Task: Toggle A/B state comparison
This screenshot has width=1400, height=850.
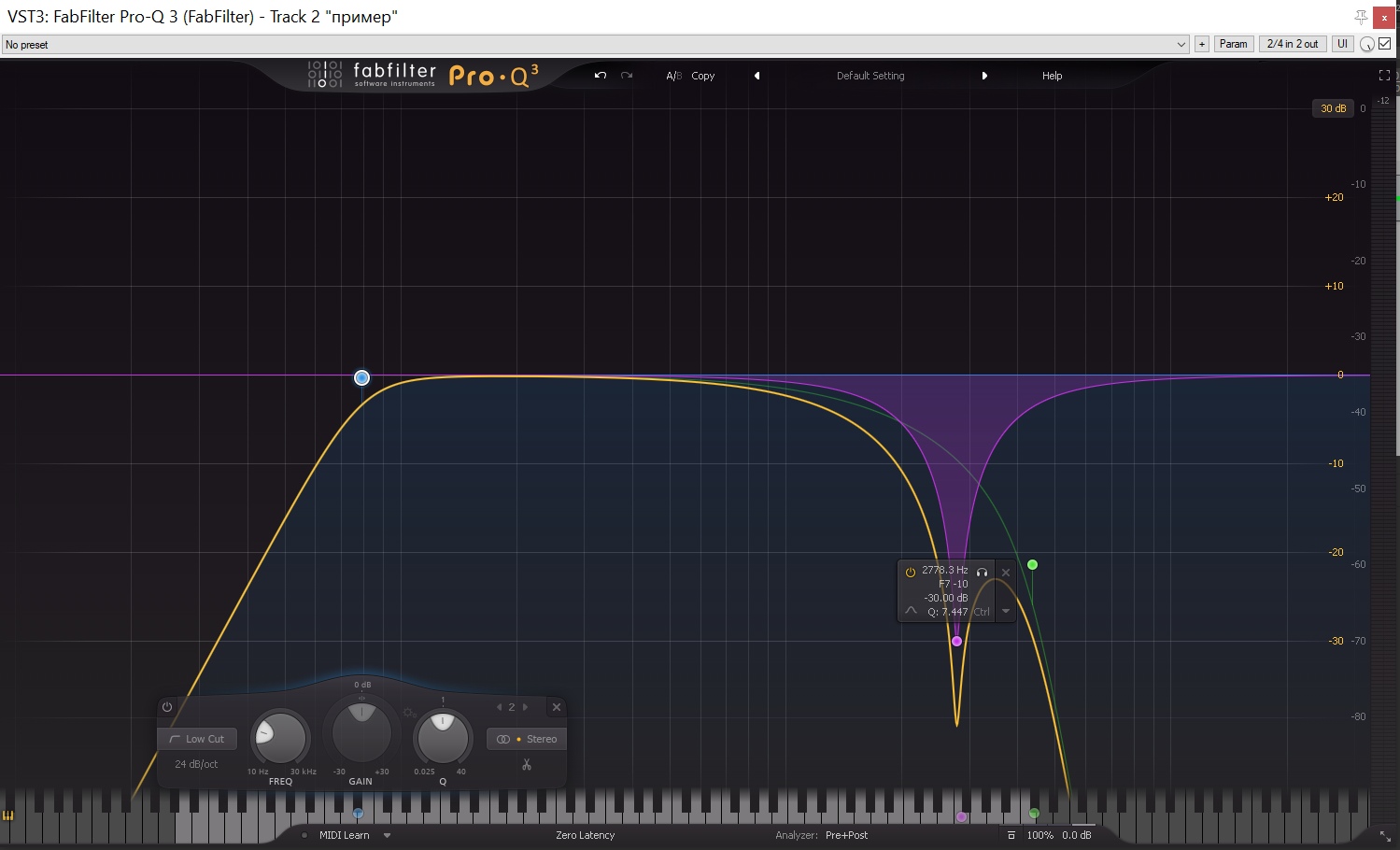Action: pos(673,76)
